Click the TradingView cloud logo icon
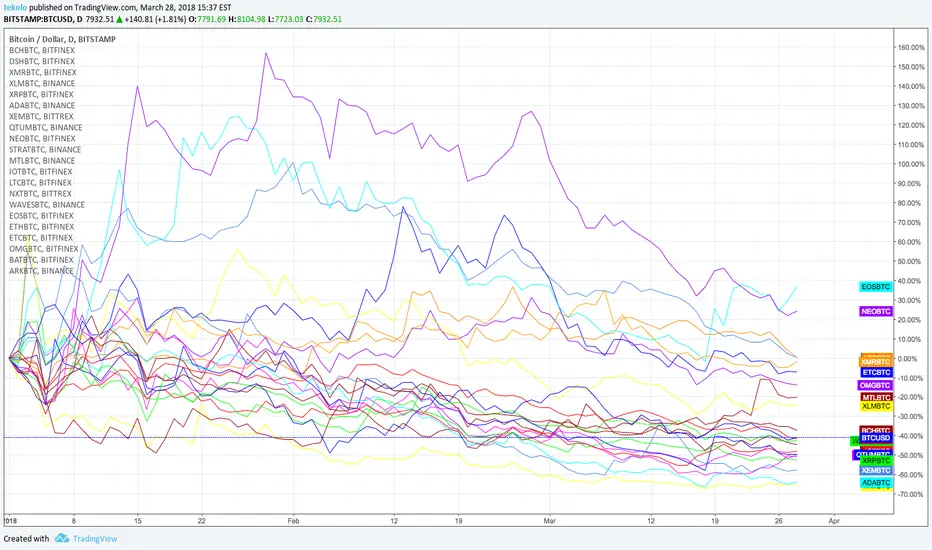Screen dimensions: 932x550 tap(62, 538)
